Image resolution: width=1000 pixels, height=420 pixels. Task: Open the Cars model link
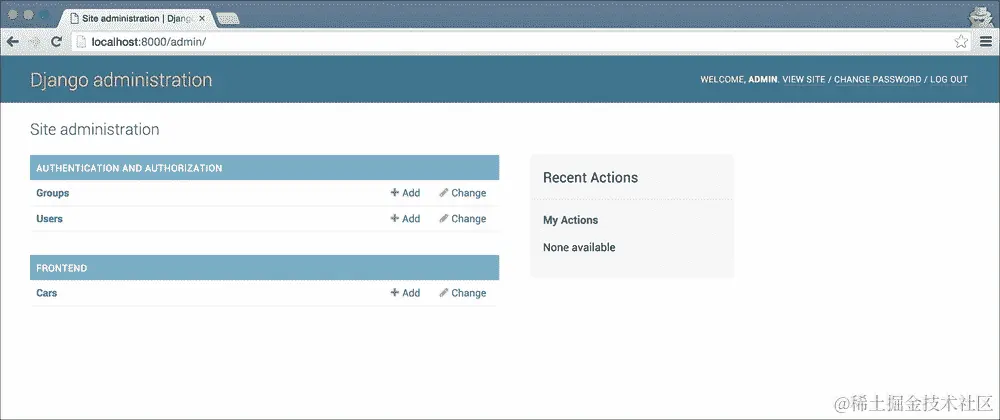tap(47, 293)
